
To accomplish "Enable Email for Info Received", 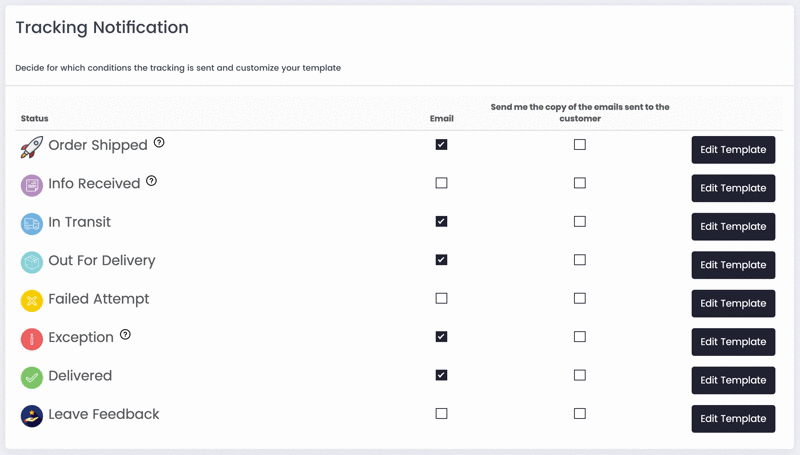I will [441, 183].
